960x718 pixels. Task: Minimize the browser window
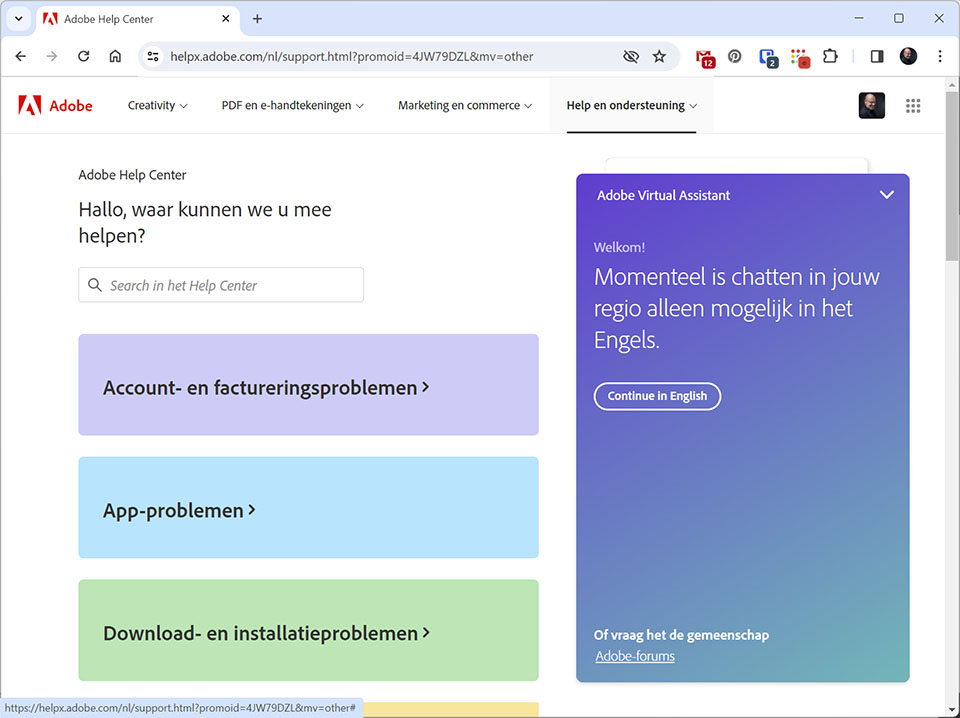(859, 18)
